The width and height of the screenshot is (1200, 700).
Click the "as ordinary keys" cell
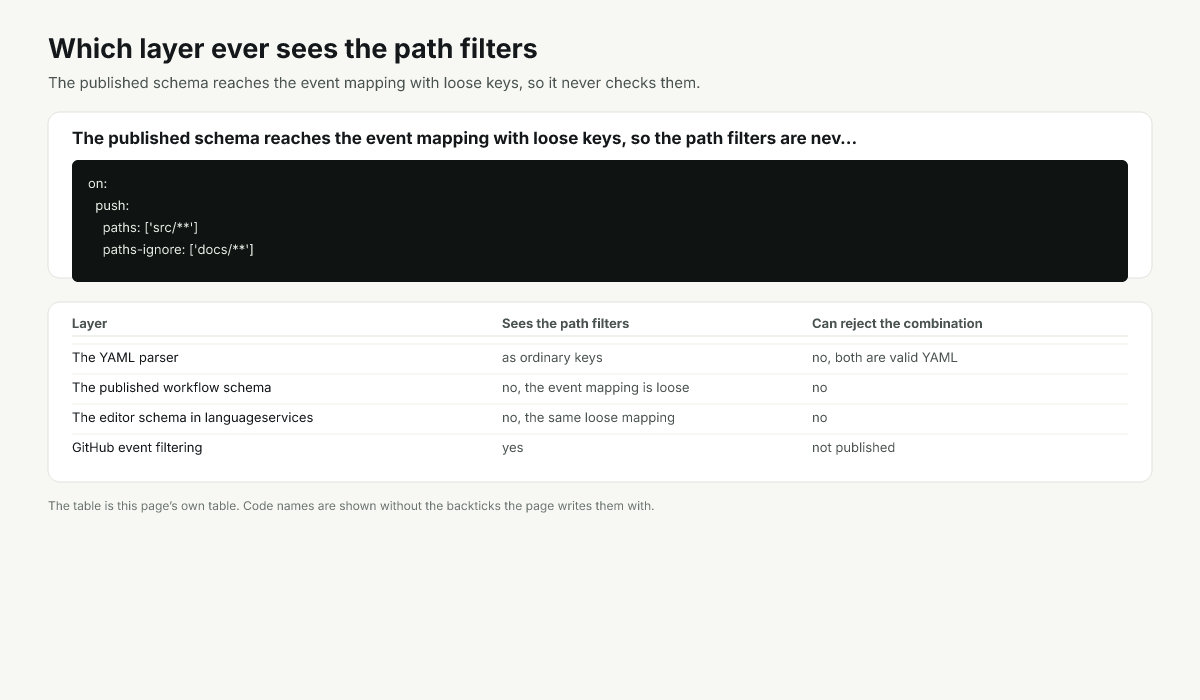pos(552,358)
